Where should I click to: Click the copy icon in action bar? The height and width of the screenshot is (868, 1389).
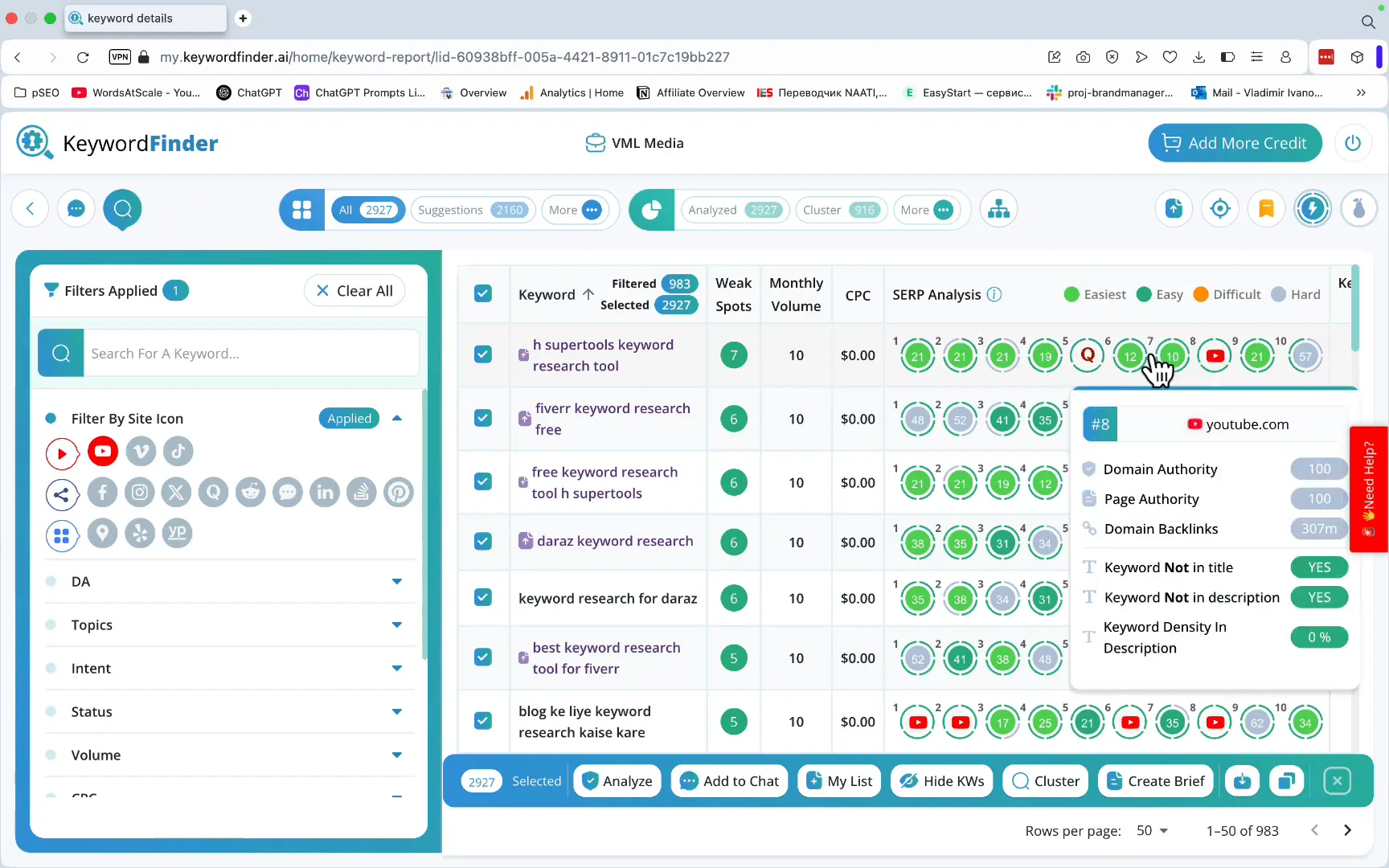coord(1287,781)
